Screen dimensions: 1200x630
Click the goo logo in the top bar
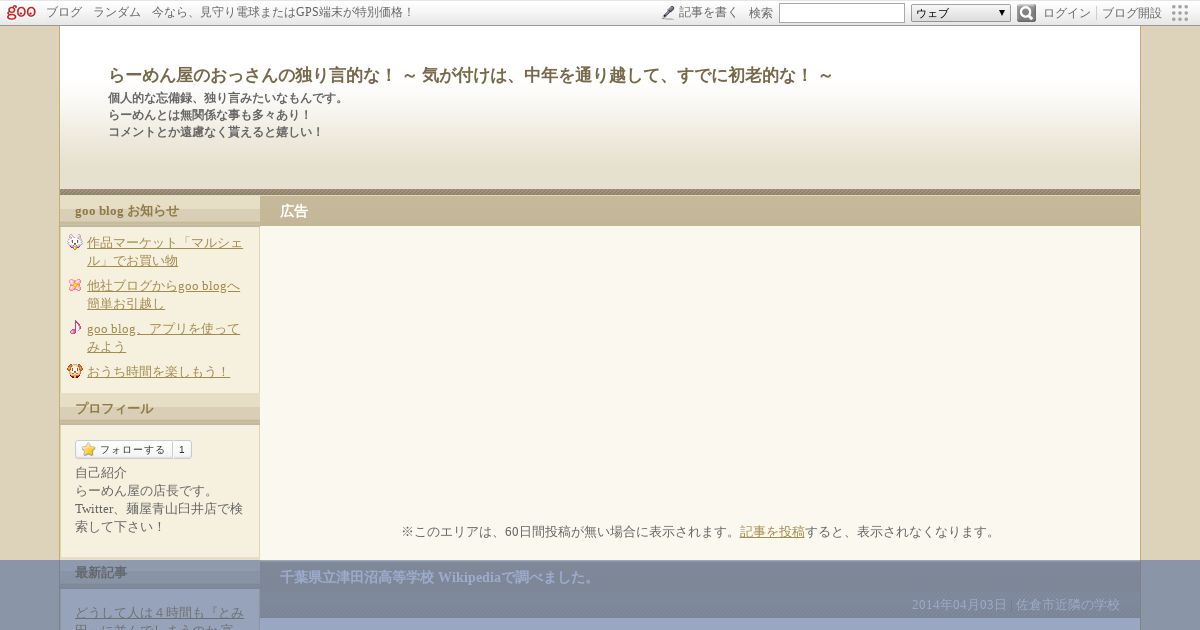(21, 12)
